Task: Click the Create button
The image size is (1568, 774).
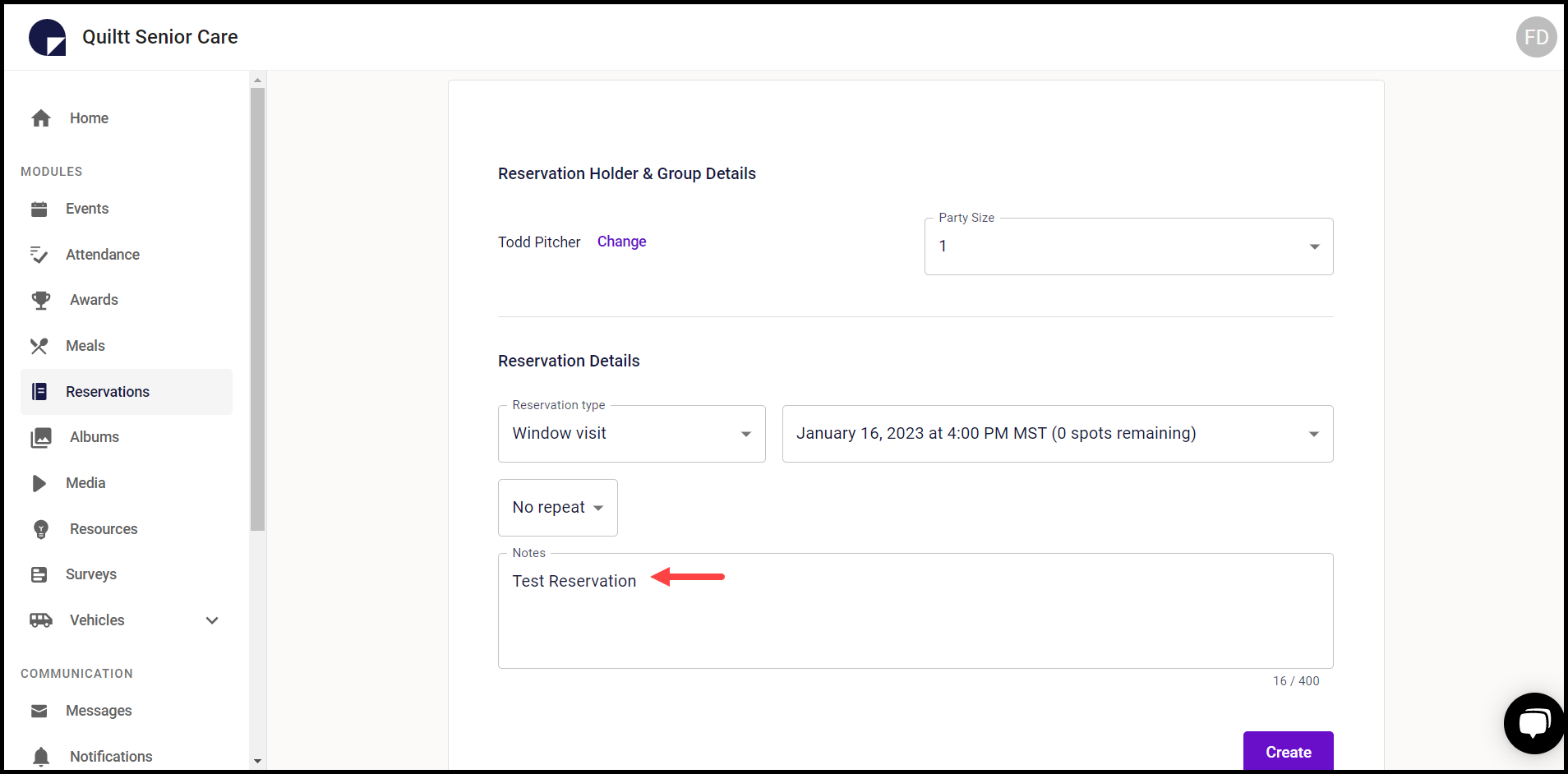Action: point(1288,752)
